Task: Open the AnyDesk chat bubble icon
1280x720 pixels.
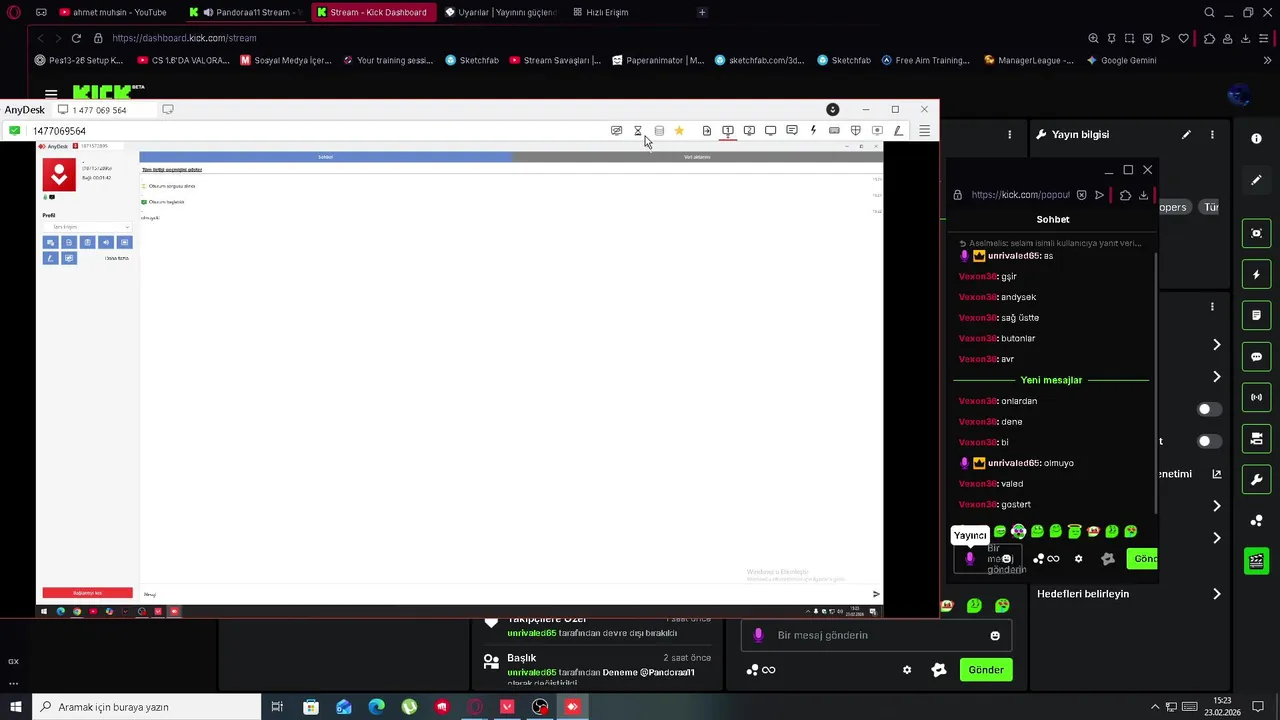Action: [x=792, y=131]
